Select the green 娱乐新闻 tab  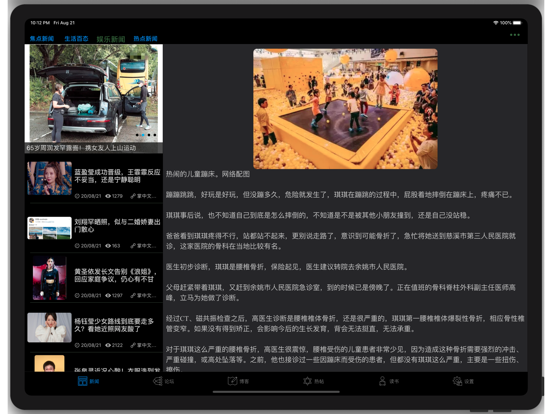click(x=111, y=39)
